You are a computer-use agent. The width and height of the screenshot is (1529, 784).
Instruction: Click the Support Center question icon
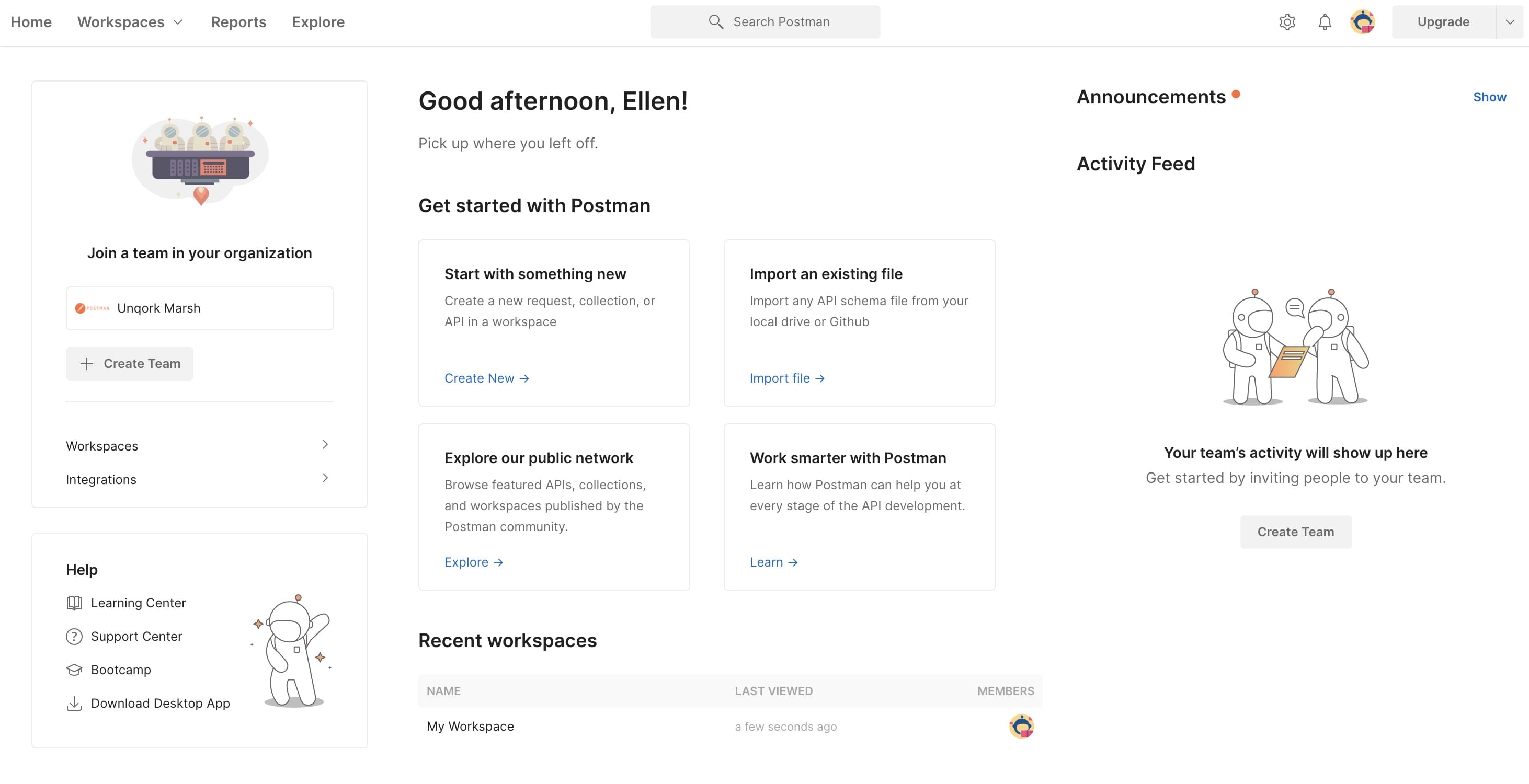[x=74, y=636]
